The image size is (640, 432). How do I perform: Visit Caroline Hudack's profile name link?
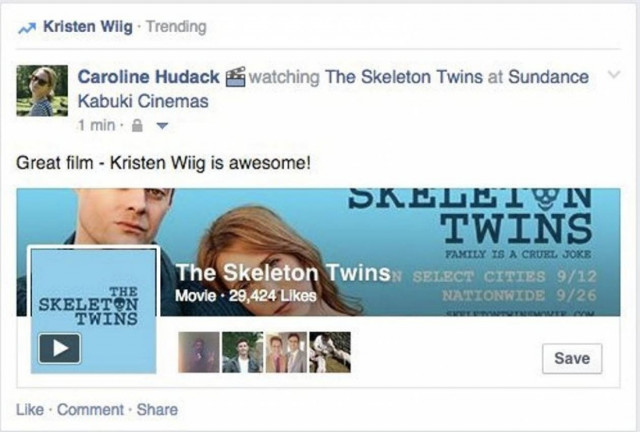coord(149,77)
